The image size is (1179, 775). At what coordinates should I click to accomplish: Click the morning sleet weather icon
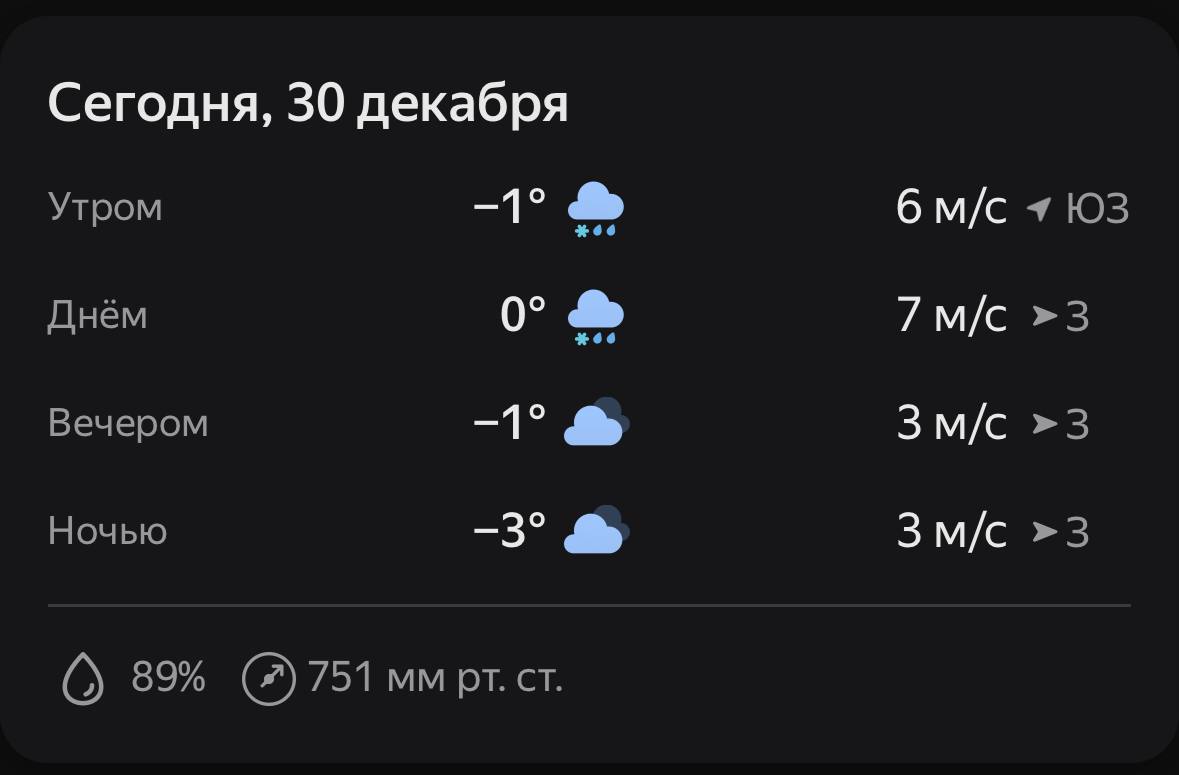pos(596,209)
